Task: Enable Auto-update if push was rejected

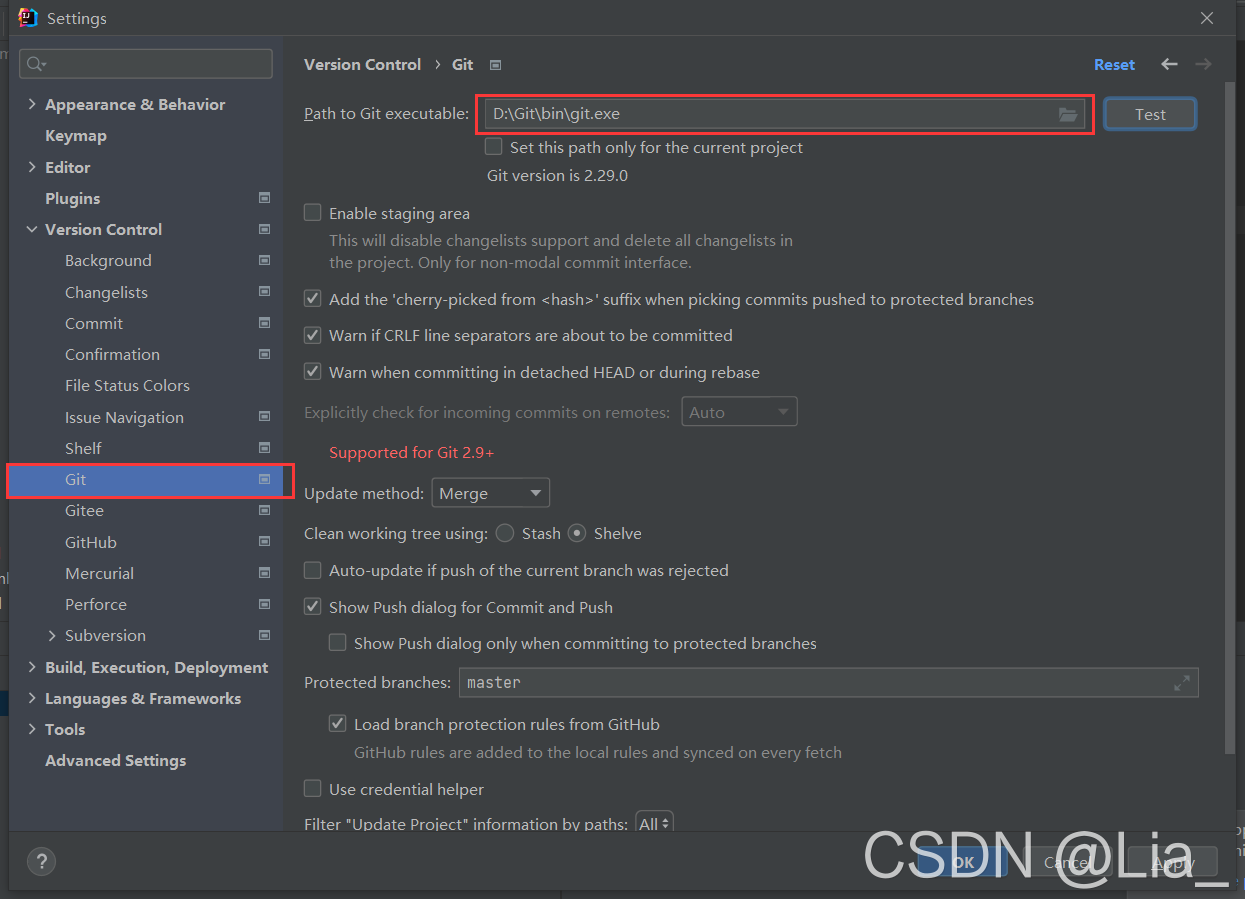Action: pos(313,570)
